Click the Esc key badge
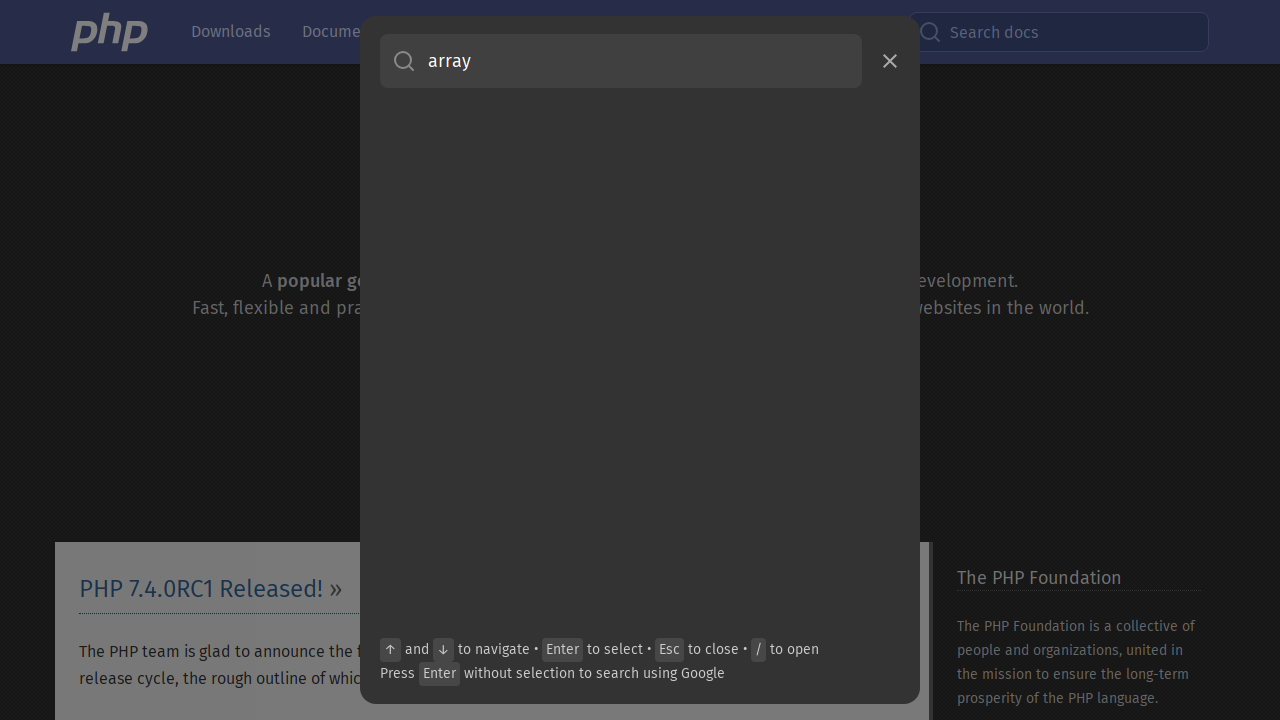 pos(669,649)
